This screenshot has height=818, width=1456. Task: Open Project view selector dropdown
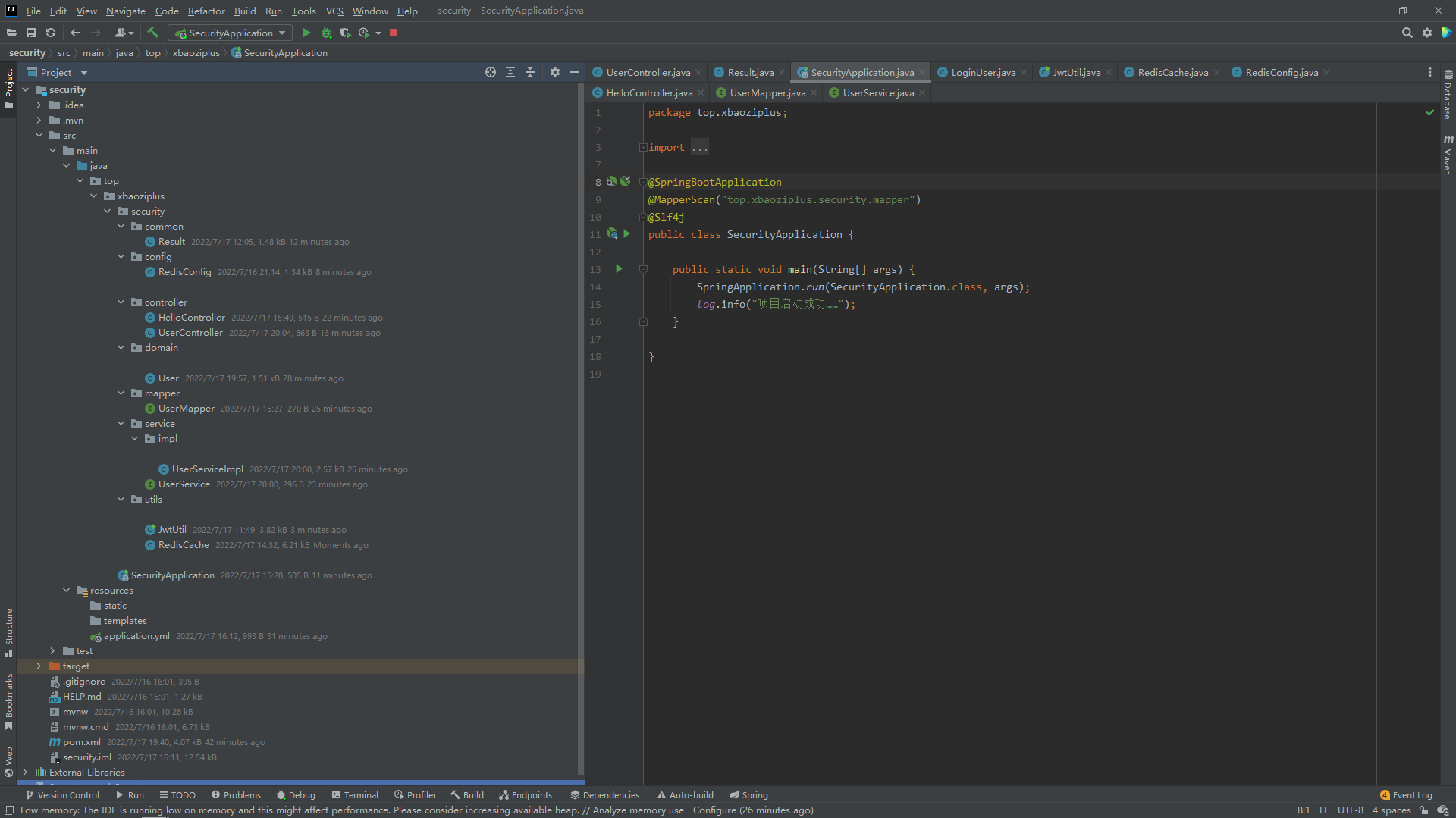pos(58,72)
